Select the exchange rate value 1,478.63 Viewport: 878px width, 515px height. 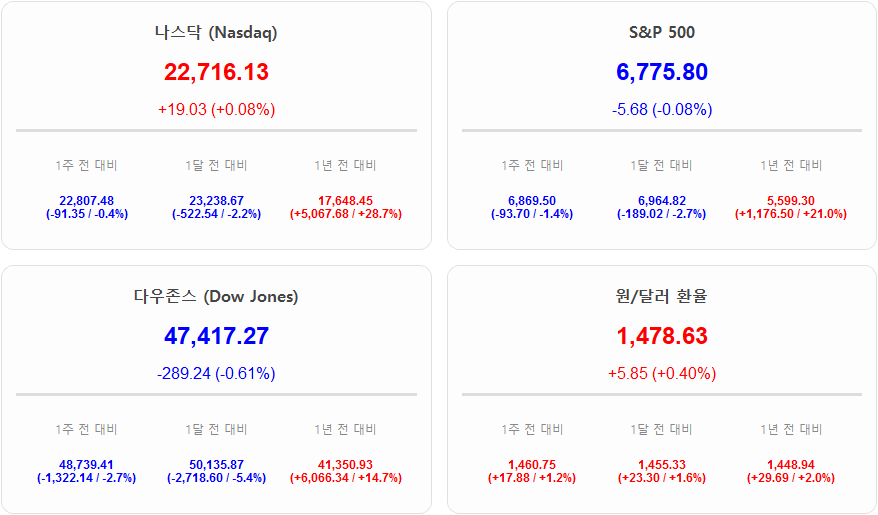(661, 336)
